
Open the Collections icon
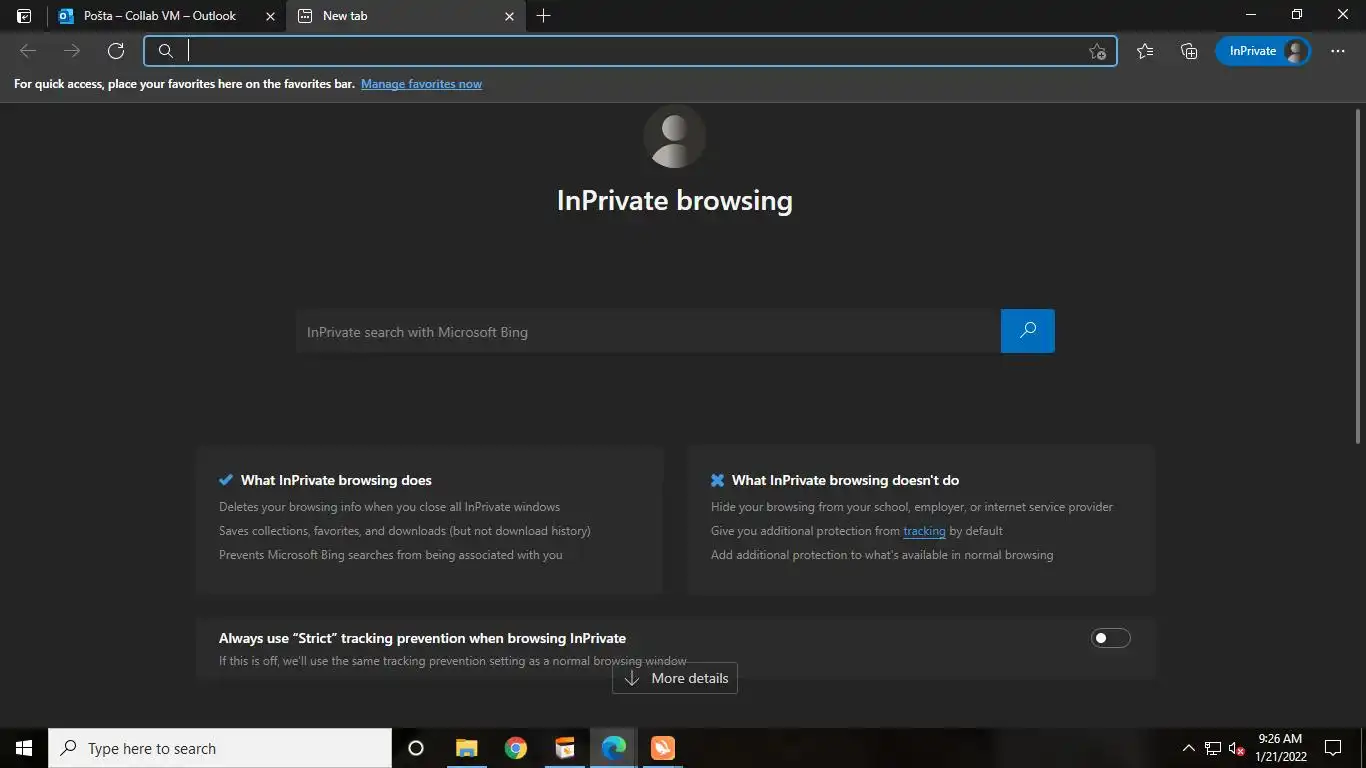click(x=1189, y=51)
